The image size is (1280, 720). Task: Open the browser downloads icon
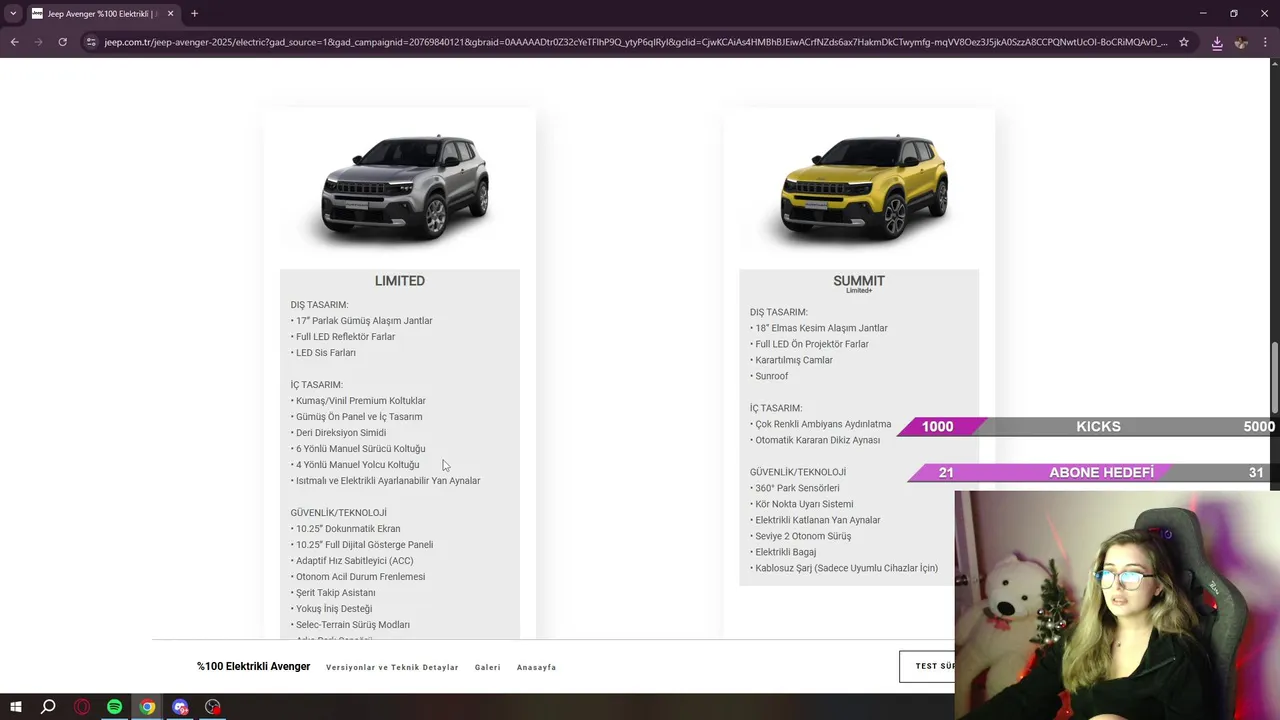[x=1217, y=42]
